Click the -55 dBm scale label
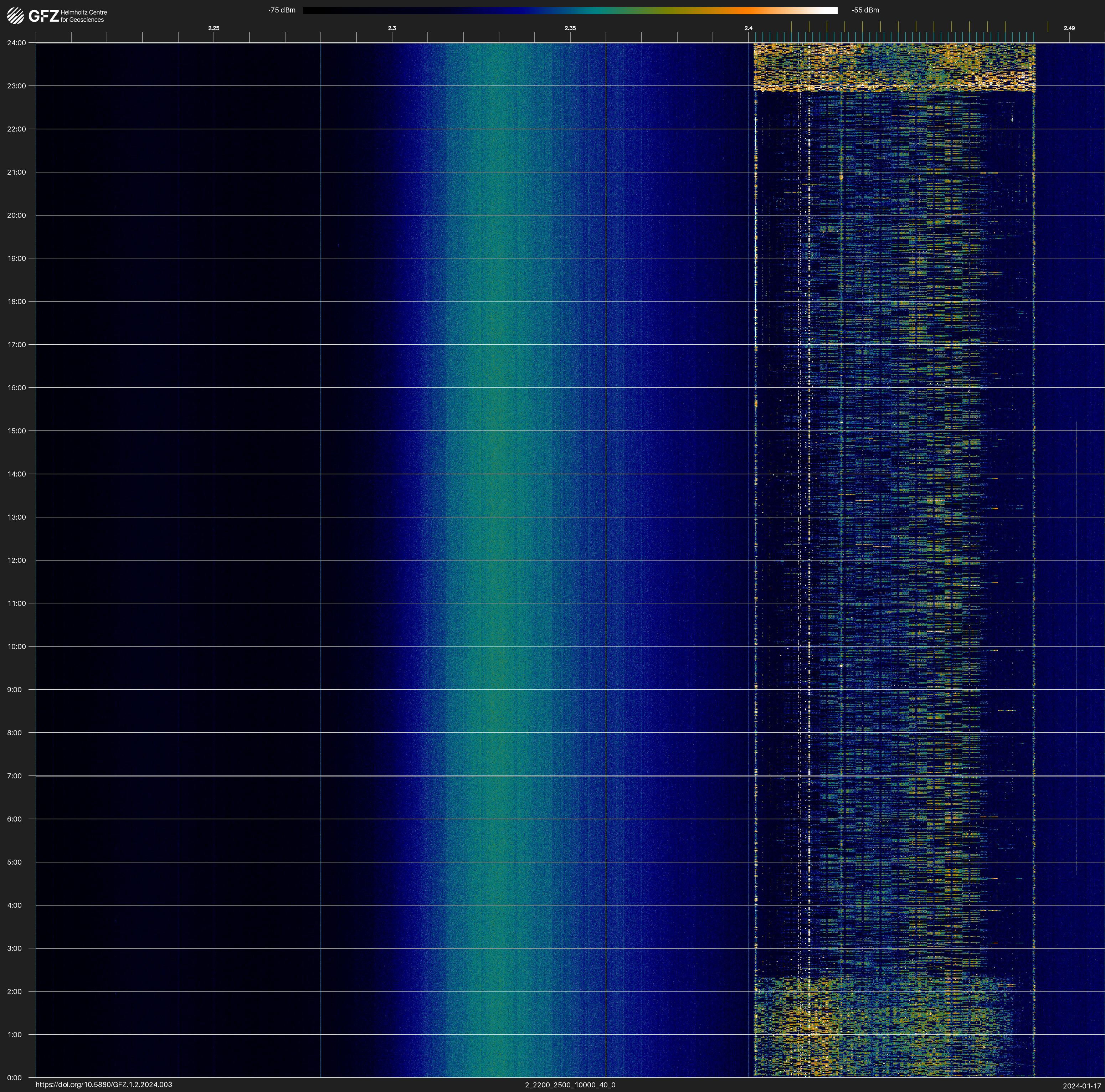This screenshot has height=1092, width=1105. tap(865, 10)
